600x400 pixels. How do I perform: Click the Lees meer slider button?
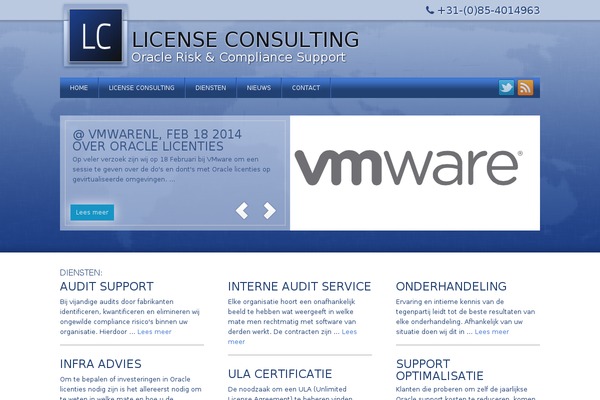(92, 212)
